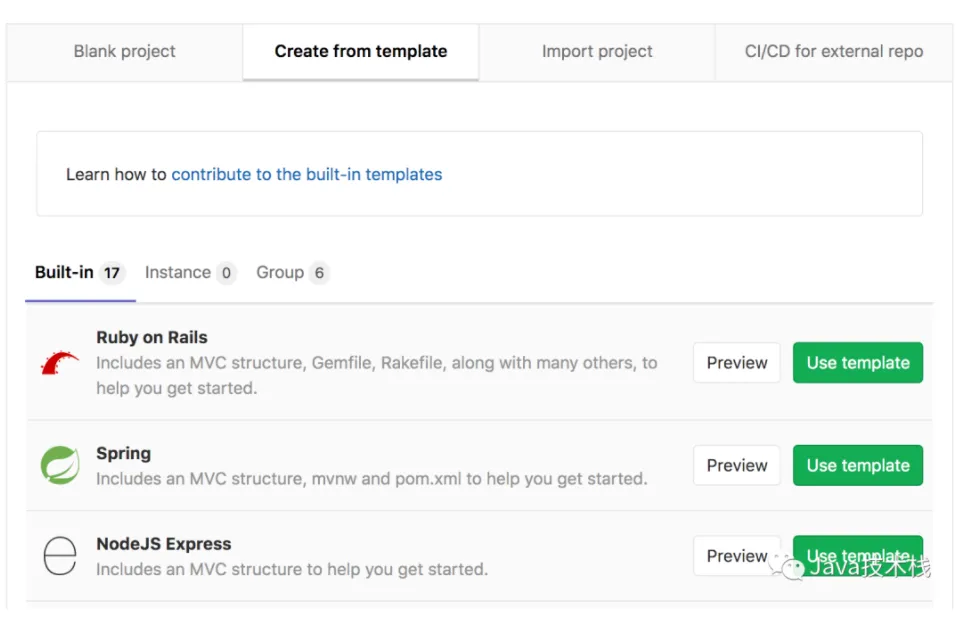Show Group templates tab
966x636 pixels.
pos(291,273)
